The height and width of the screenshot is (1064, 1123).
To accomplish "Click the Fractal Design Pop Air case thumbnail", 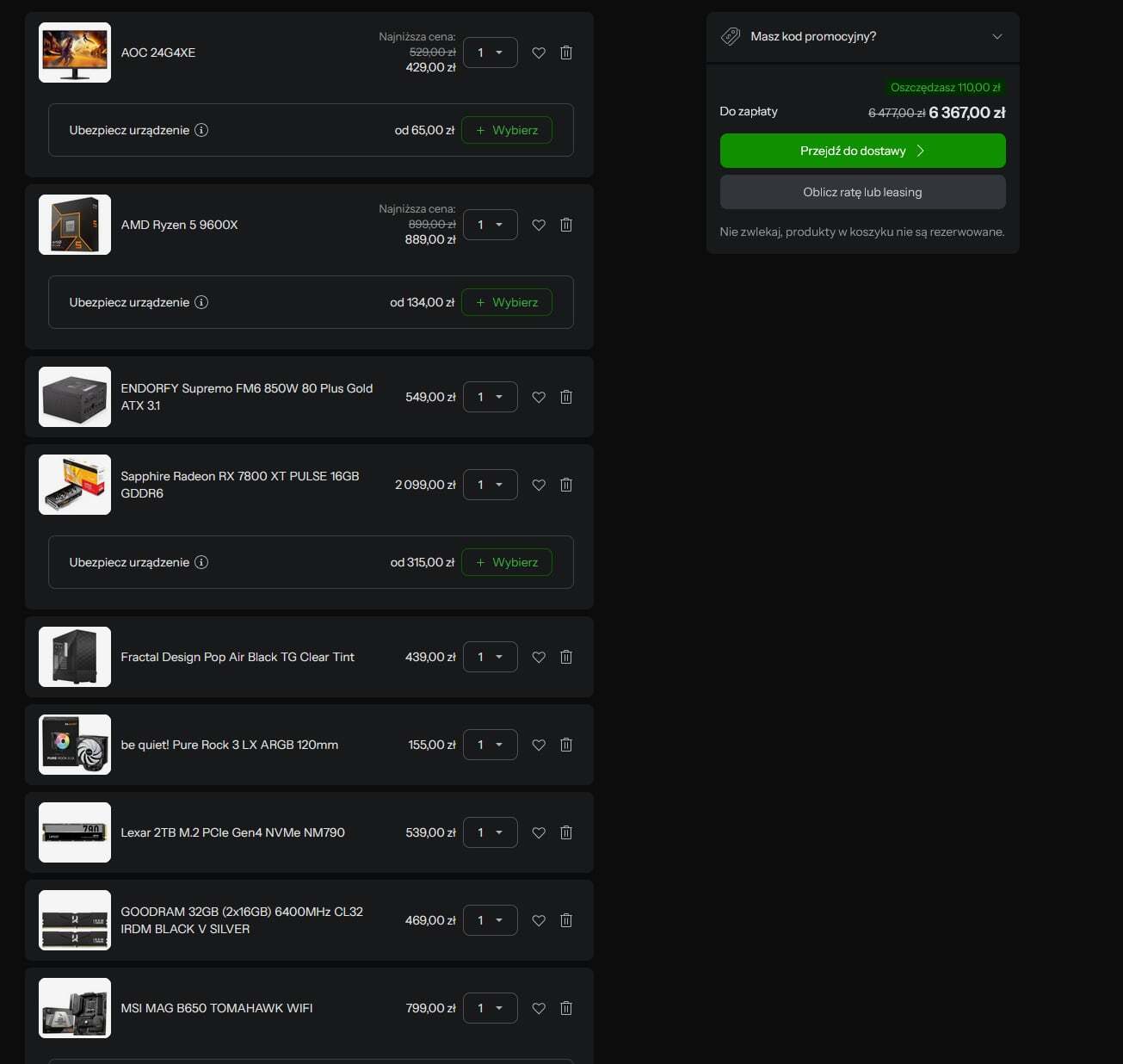I will pos(75,657).
